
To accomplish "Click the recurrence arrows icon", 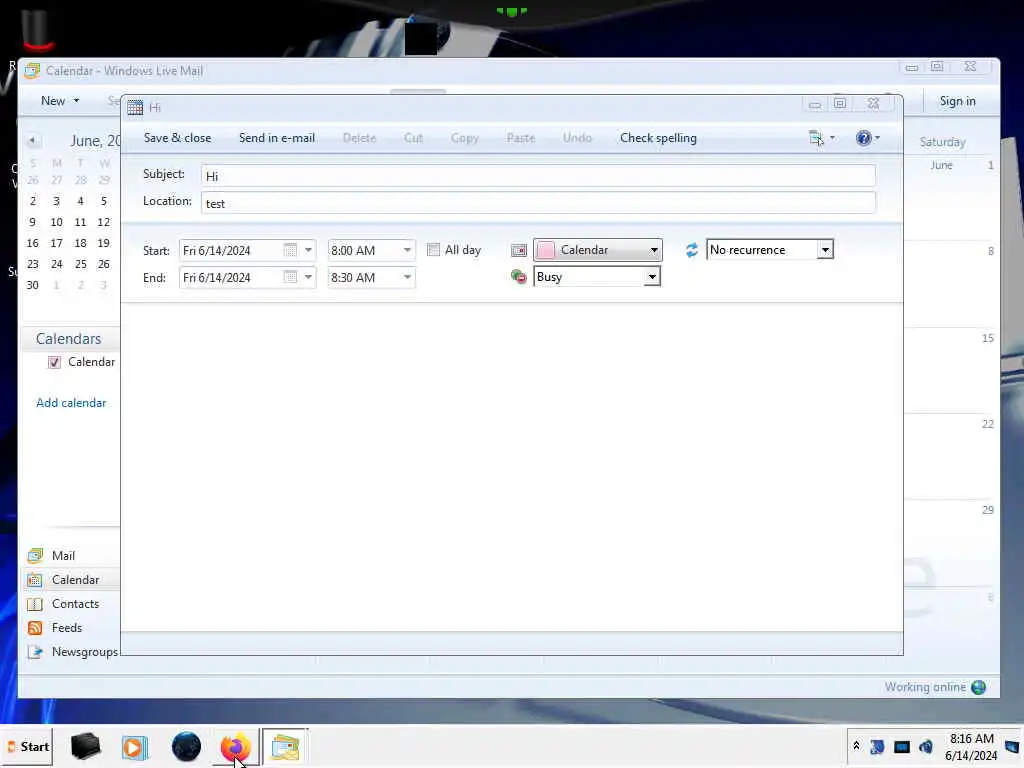I will click(692, 250).
